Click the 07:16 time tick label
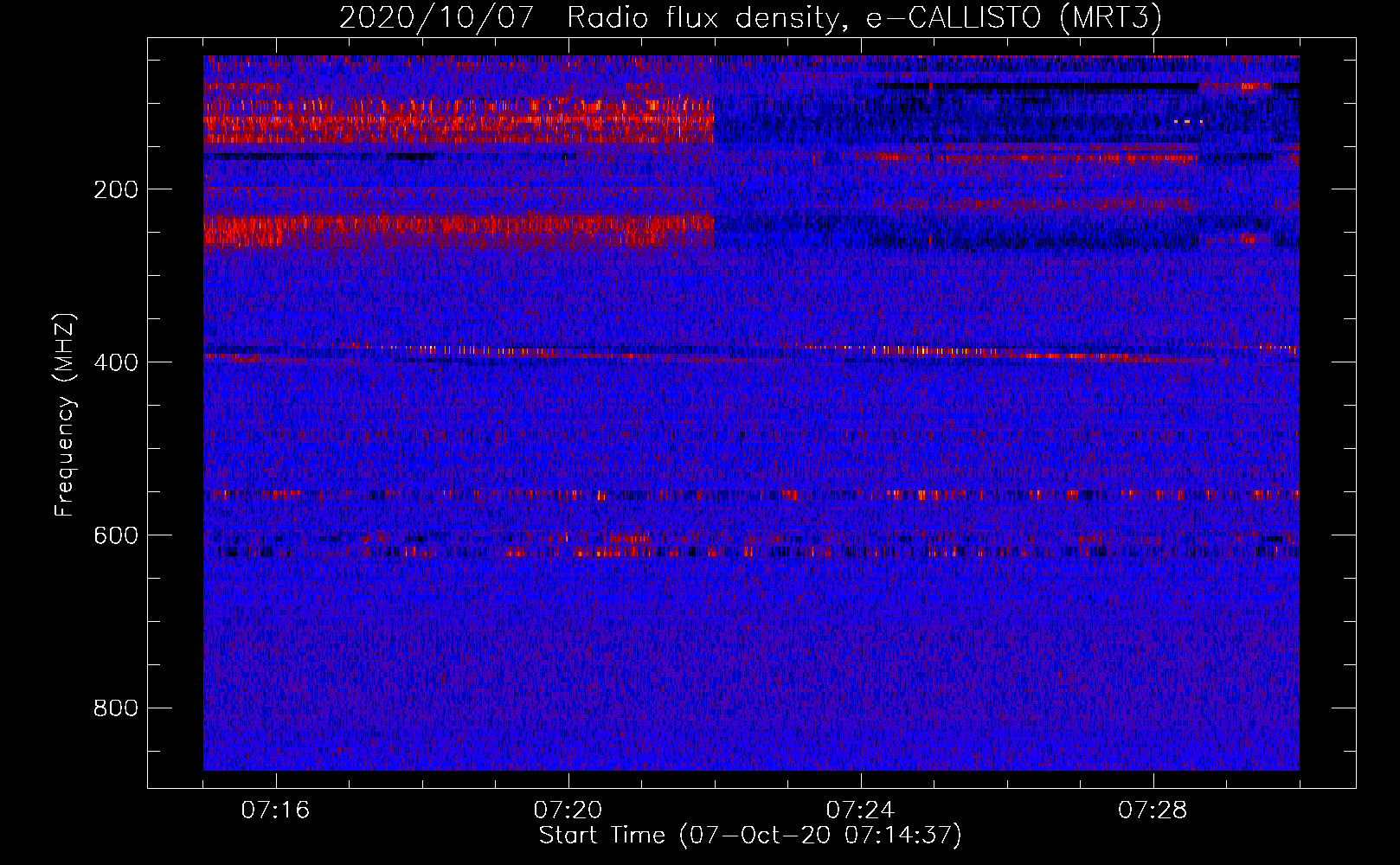This screenshot has height=865, width=1400. coord(275,811)
